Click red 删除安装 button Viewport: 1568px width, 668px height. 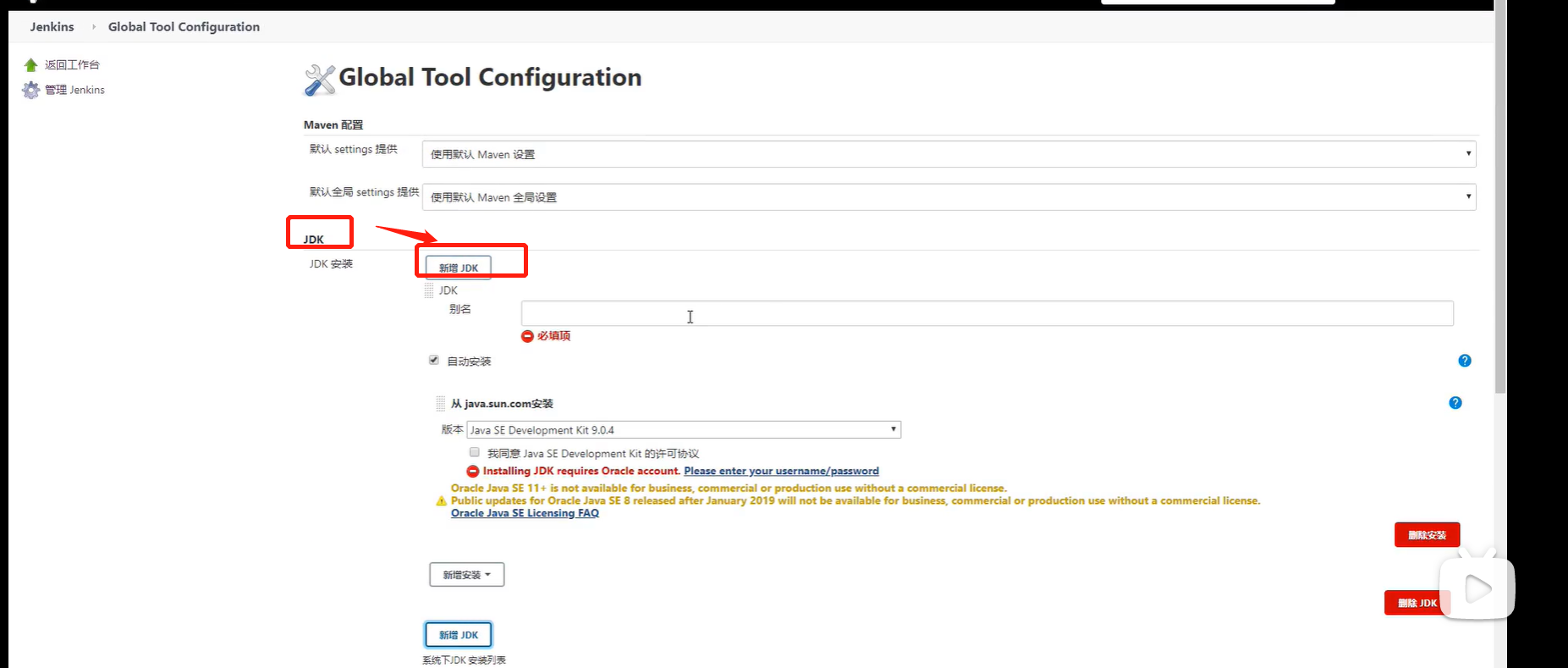pos(1428,535)
